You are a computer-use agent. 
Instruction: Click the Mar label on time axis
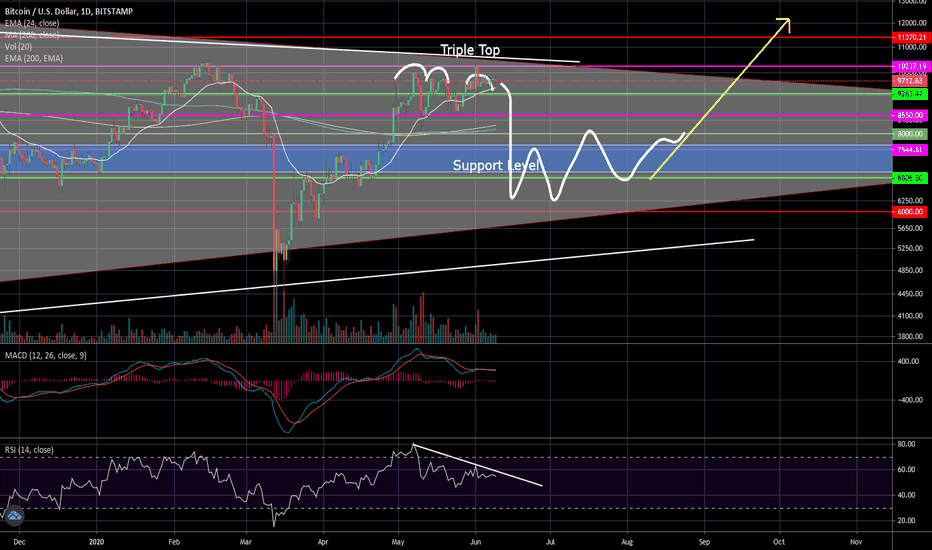pos(245,542)
